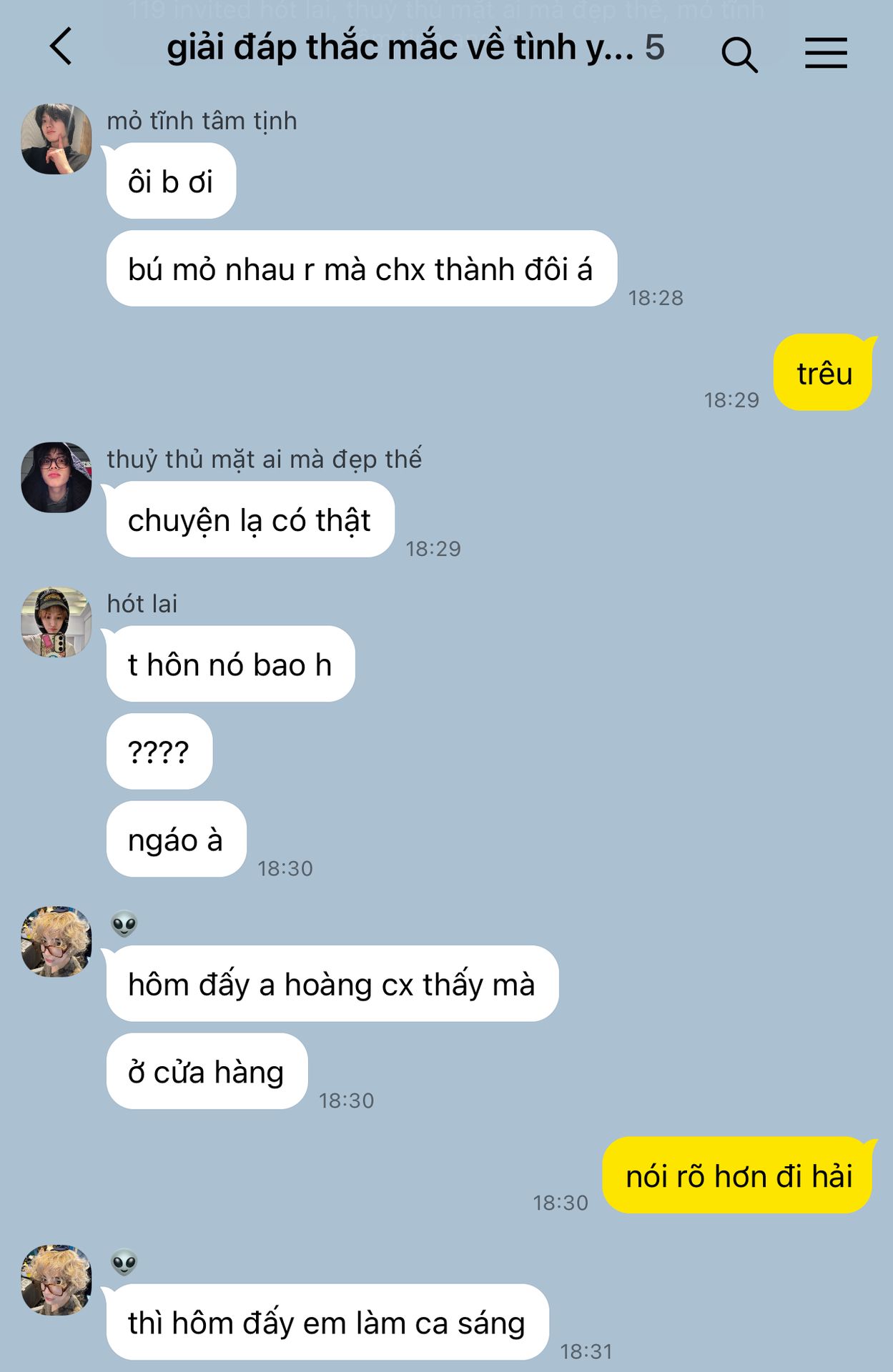893x1372 pixels.
Task: Go back with the left chevron
Action: tap(61, 47)
